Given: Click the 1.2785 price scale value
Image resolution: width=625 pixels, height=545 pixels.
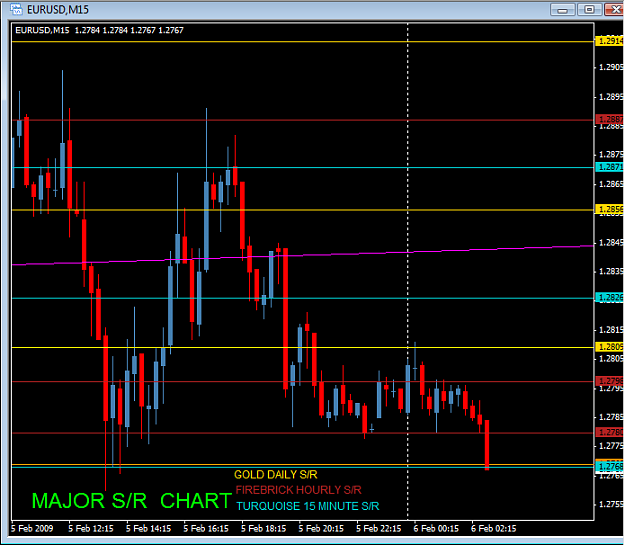Looking at the screenshot, I should tap(611, 417).
